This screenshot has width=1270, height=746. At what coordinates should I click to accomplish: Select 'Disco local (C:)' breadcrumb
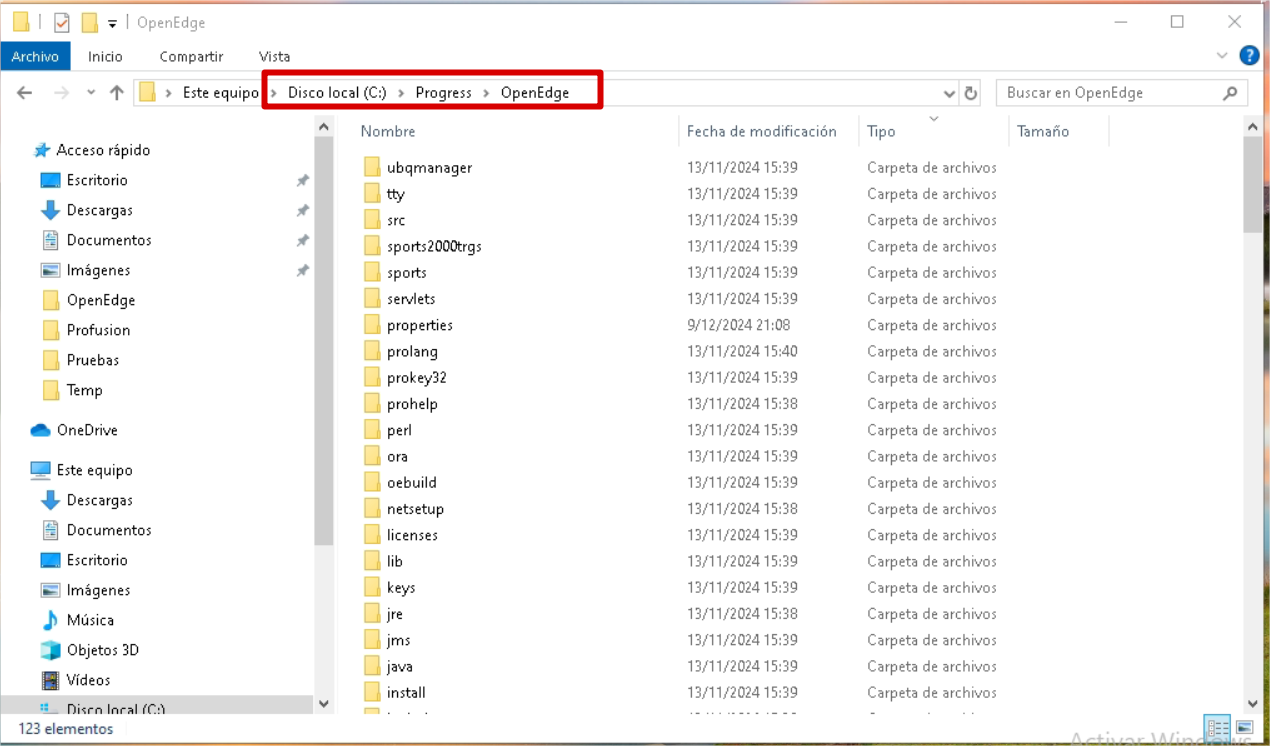337,93
